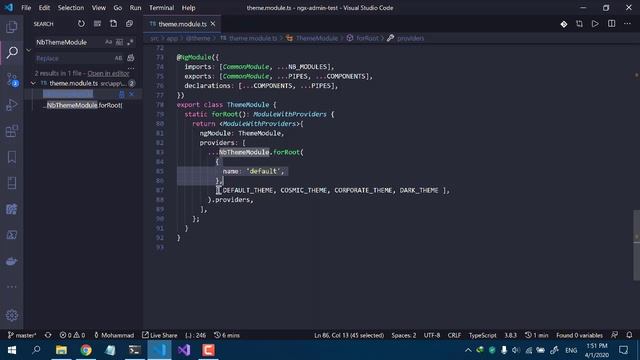Click Live Share in the status bar
Image resolution: width=640 pixels, height=360 pixels.
pyautogui.click(x=160, y=335)
